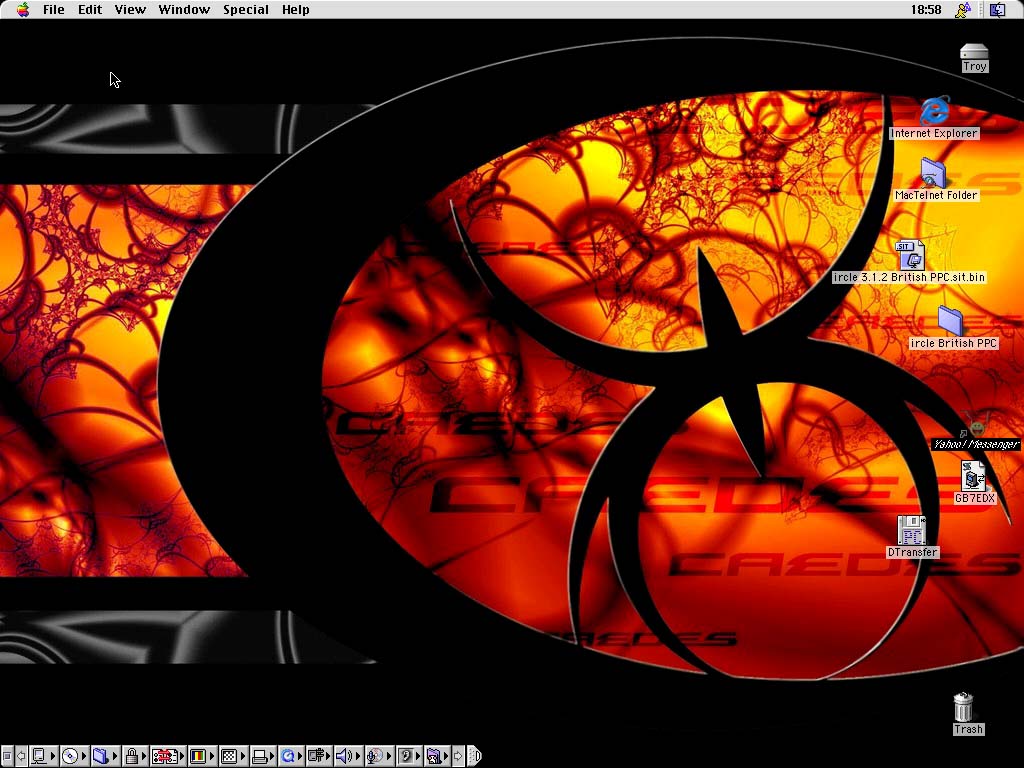Click the Control Strip close box

[x=7, y=756]
